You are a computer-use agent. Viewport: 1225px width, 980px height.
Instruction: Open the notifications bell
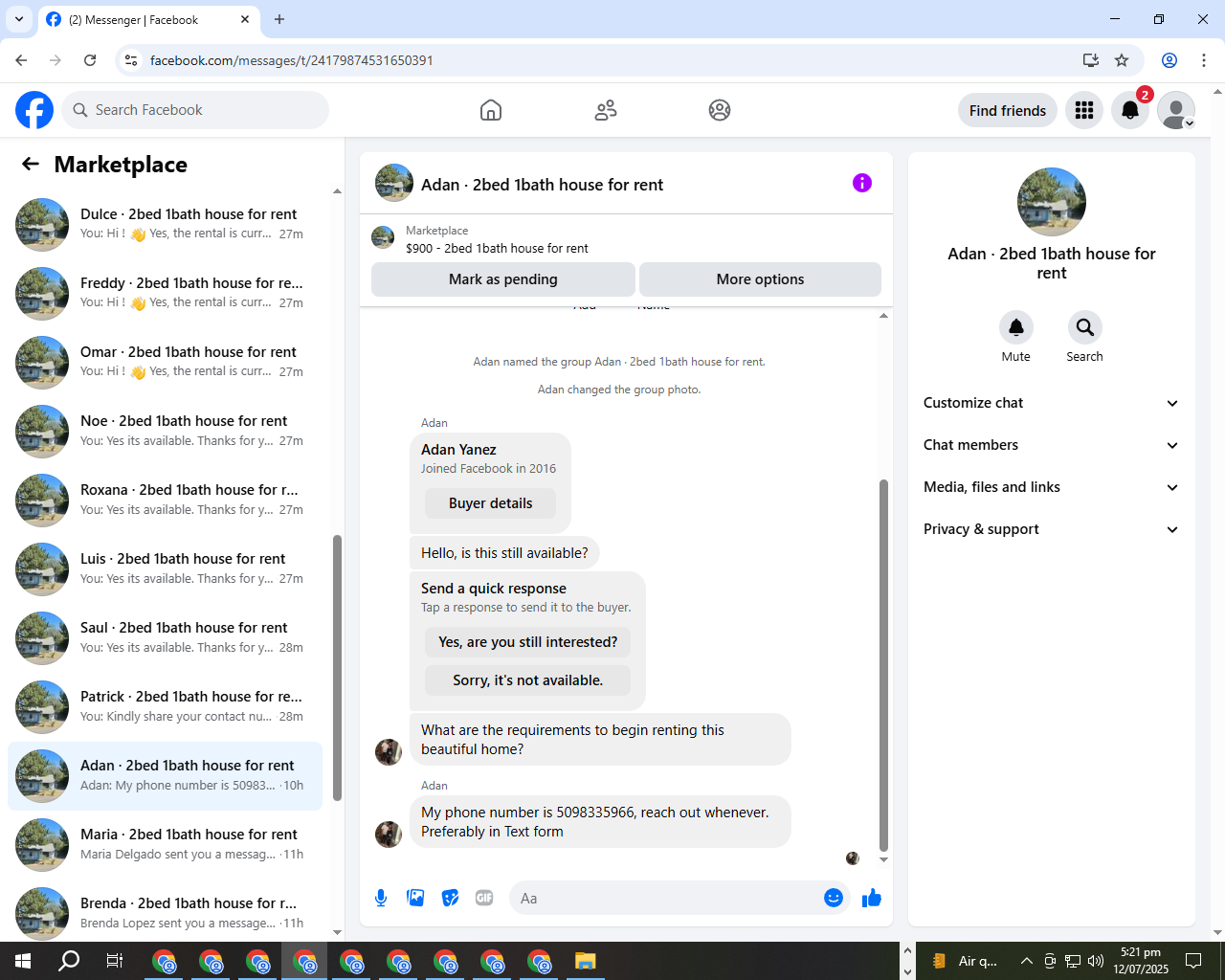[x=1130, y=110]
